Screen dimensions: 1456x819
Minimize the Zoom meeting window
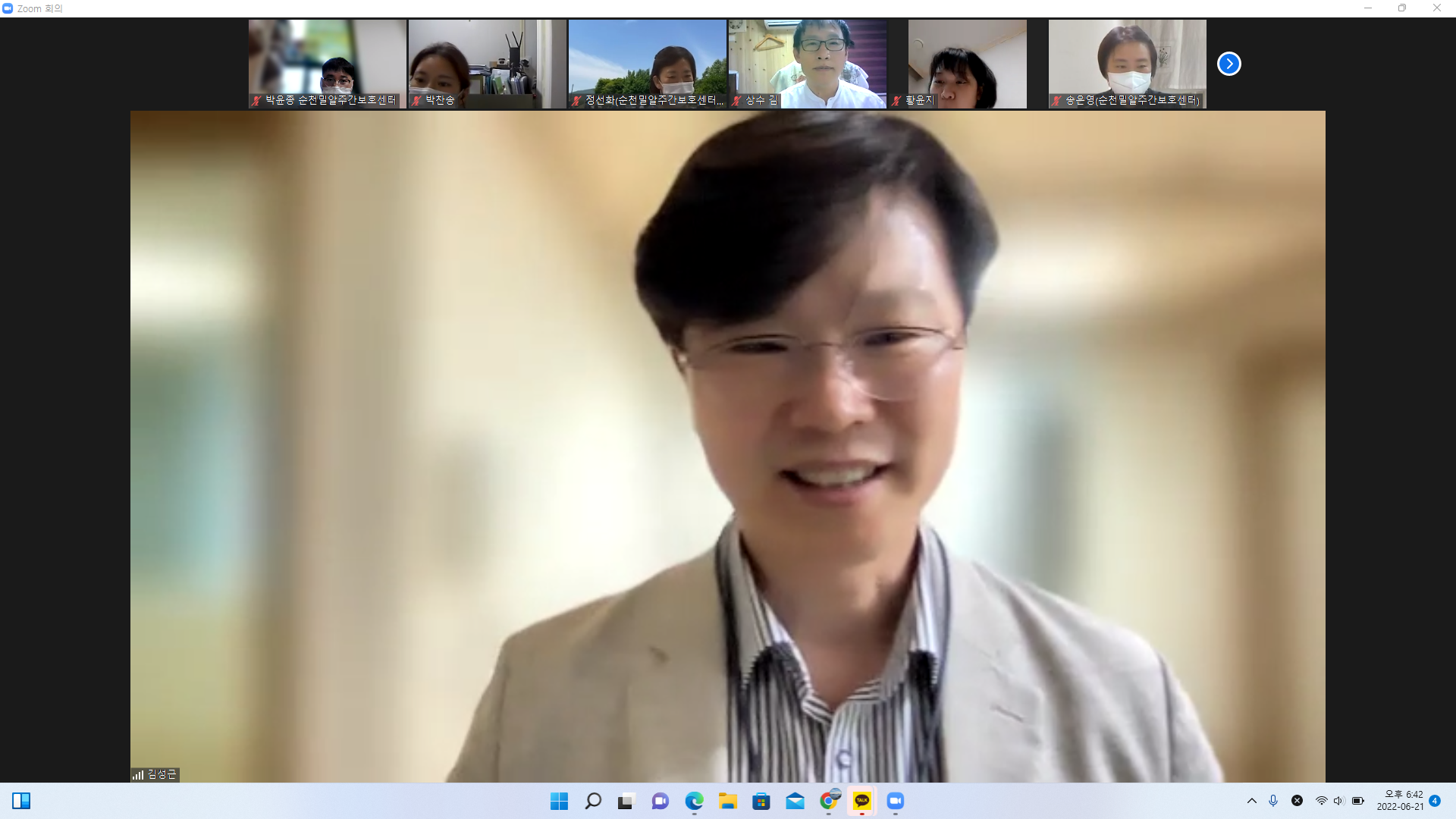1368,8
